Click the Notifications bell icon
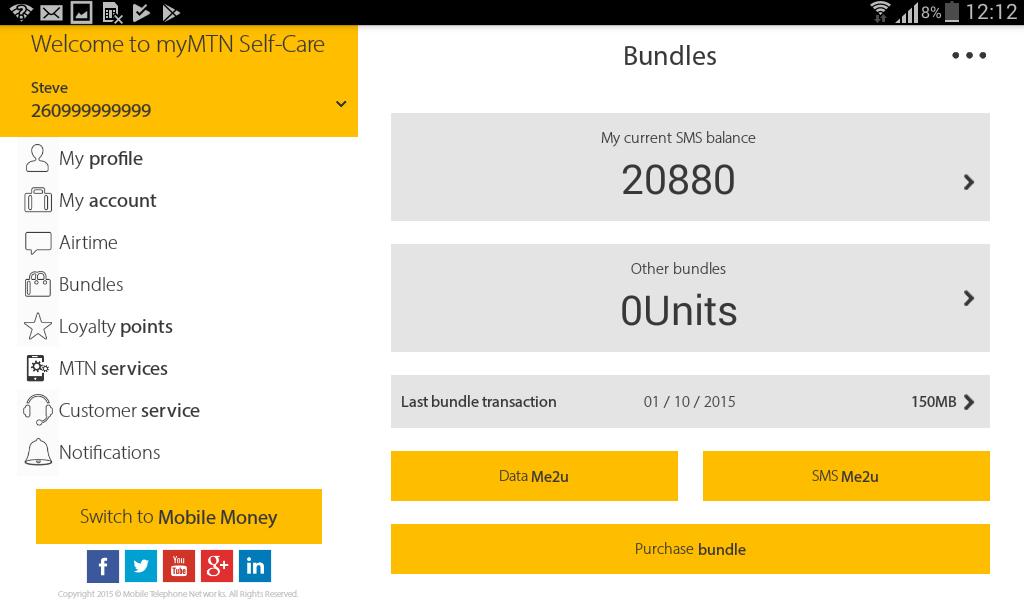 37,452
